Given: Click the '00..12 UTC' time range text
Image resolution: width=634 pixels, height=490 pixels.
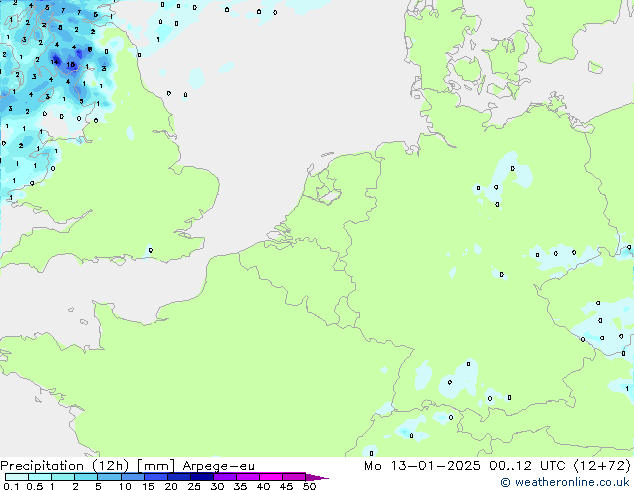Looking at the screenshot, I should 526,466.
